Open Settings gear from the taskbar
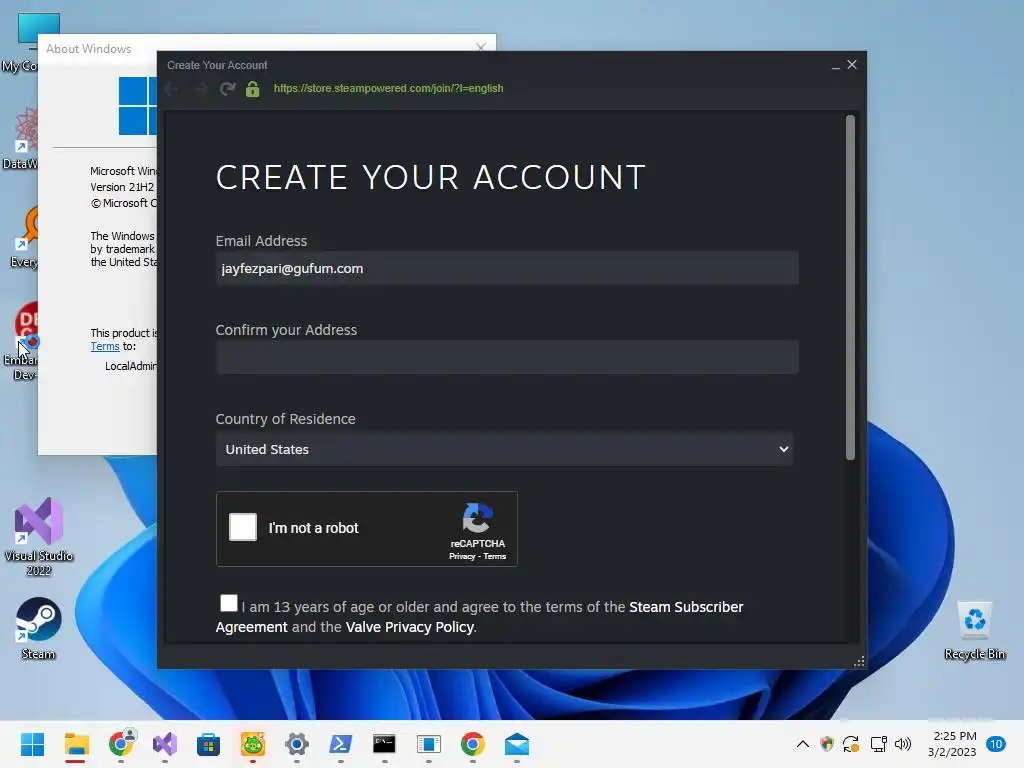Image resolution: width=1024 pixels, height=768 pixels. point(296,744)
